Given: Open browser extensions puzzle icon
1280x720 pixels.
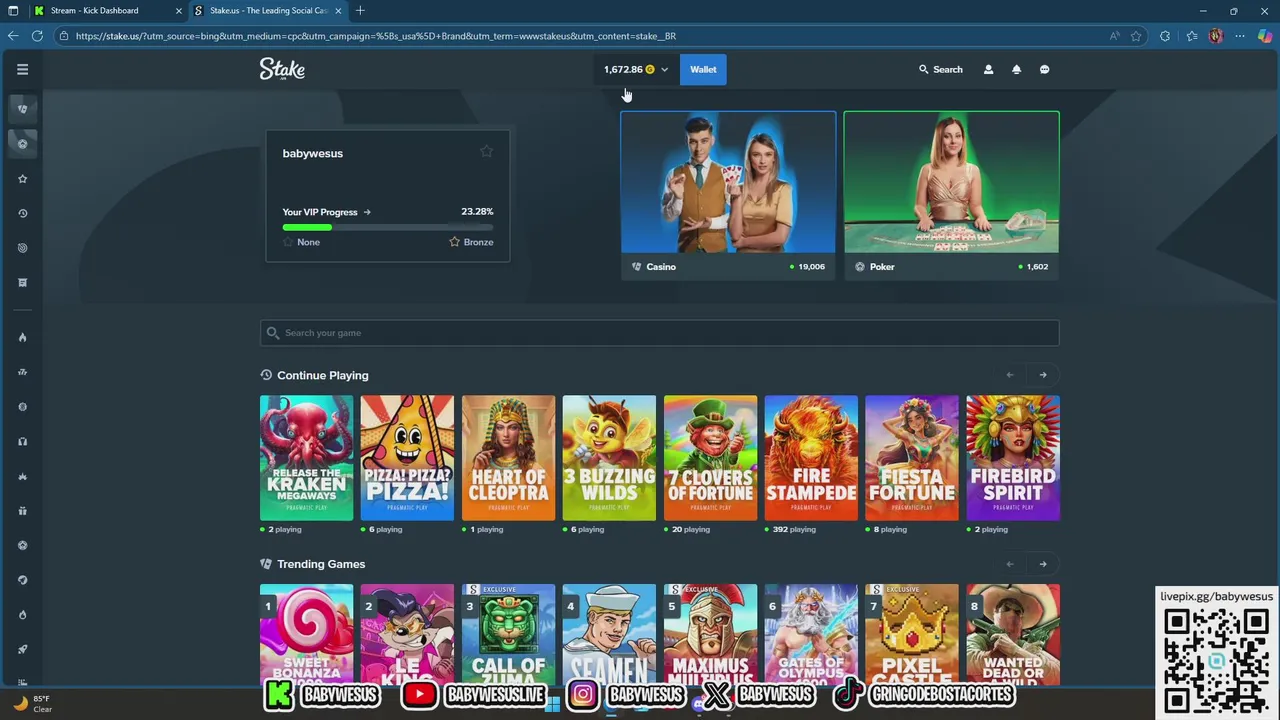Looking at the screenshot, I should pyautogui.click(x=1165, y=36).
